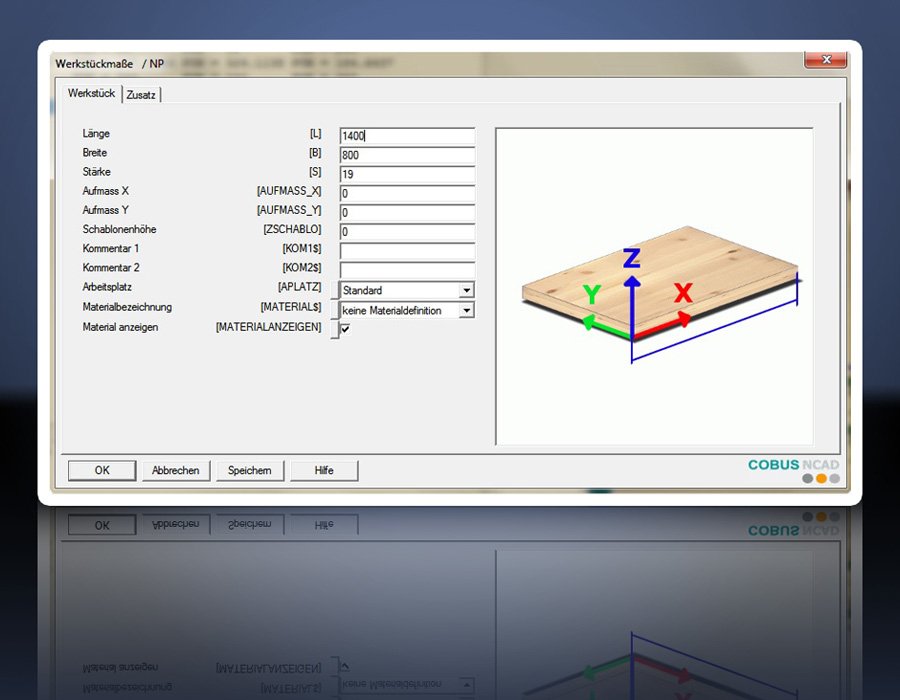This screenshot has width=900, height=700.
Task: Switch to the Werkstück tab
Action: tap(91, 93)
